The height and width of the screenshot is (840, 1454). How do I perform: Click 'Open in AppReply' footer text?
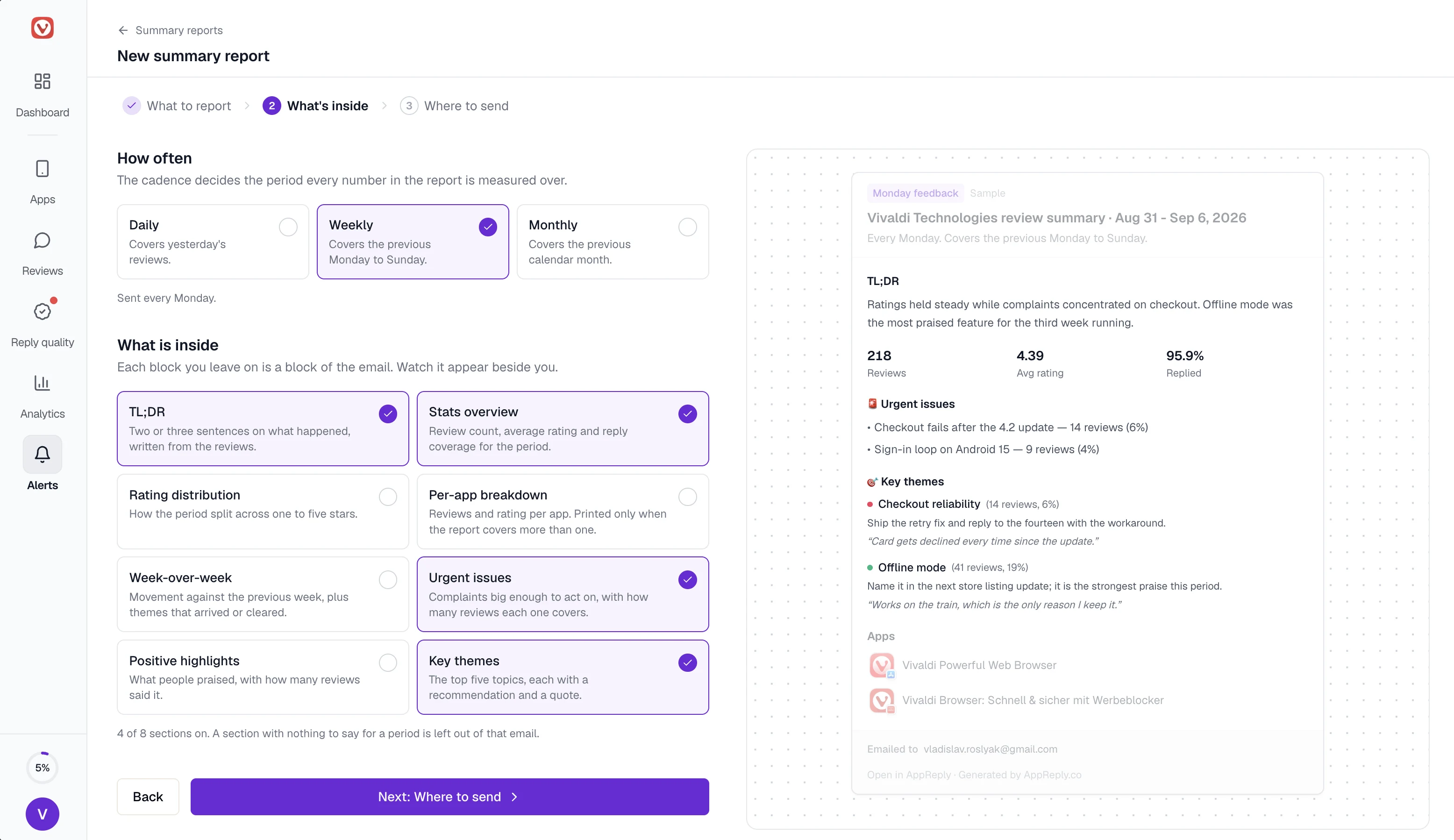click(909, 775)
